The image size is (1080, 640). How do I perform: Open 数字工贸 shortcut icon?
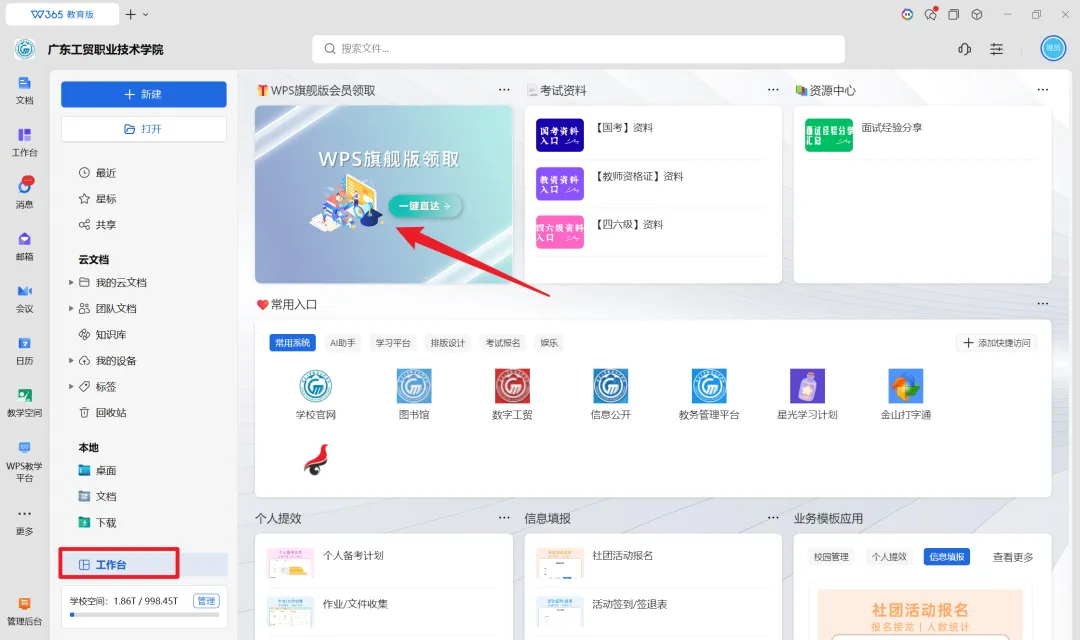[512, 386]
